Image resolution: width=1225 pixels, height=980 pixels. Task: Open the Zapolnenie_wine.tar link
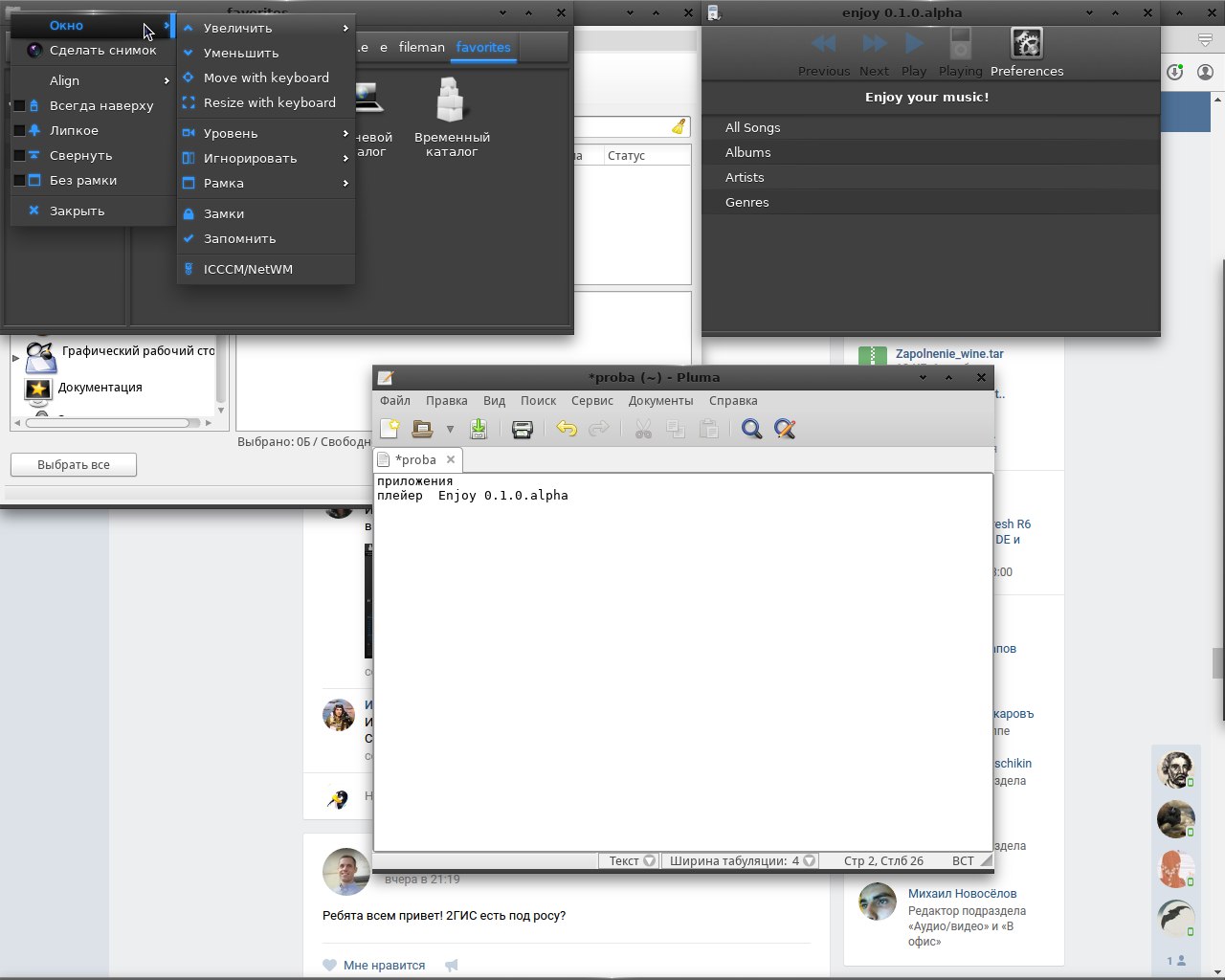[949, 354]
